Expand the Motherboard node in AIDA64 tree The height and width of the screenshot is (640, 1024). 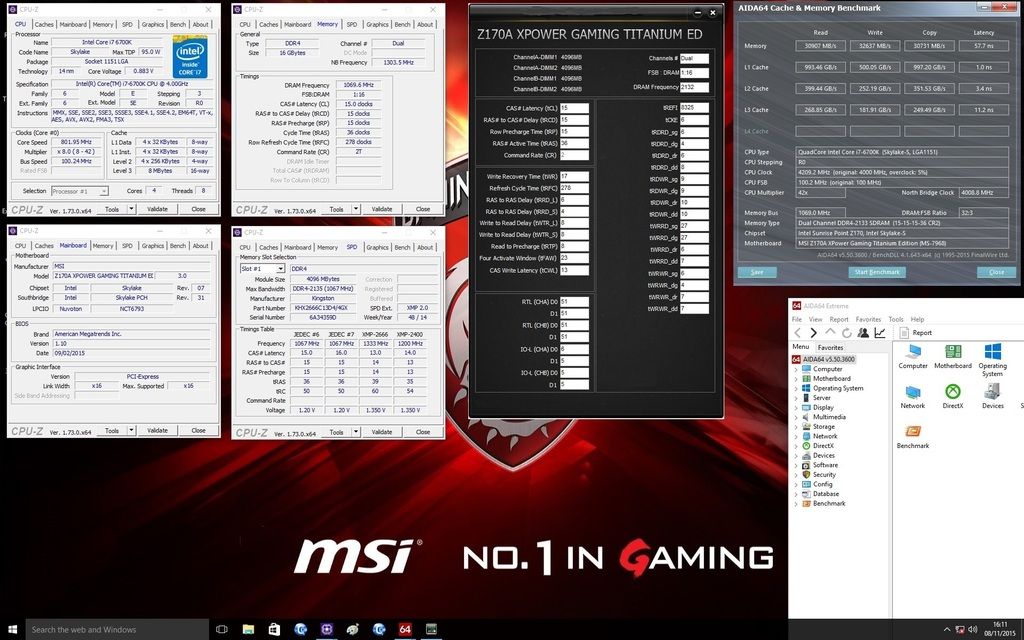pyautogui.click(x=796, y=379)
